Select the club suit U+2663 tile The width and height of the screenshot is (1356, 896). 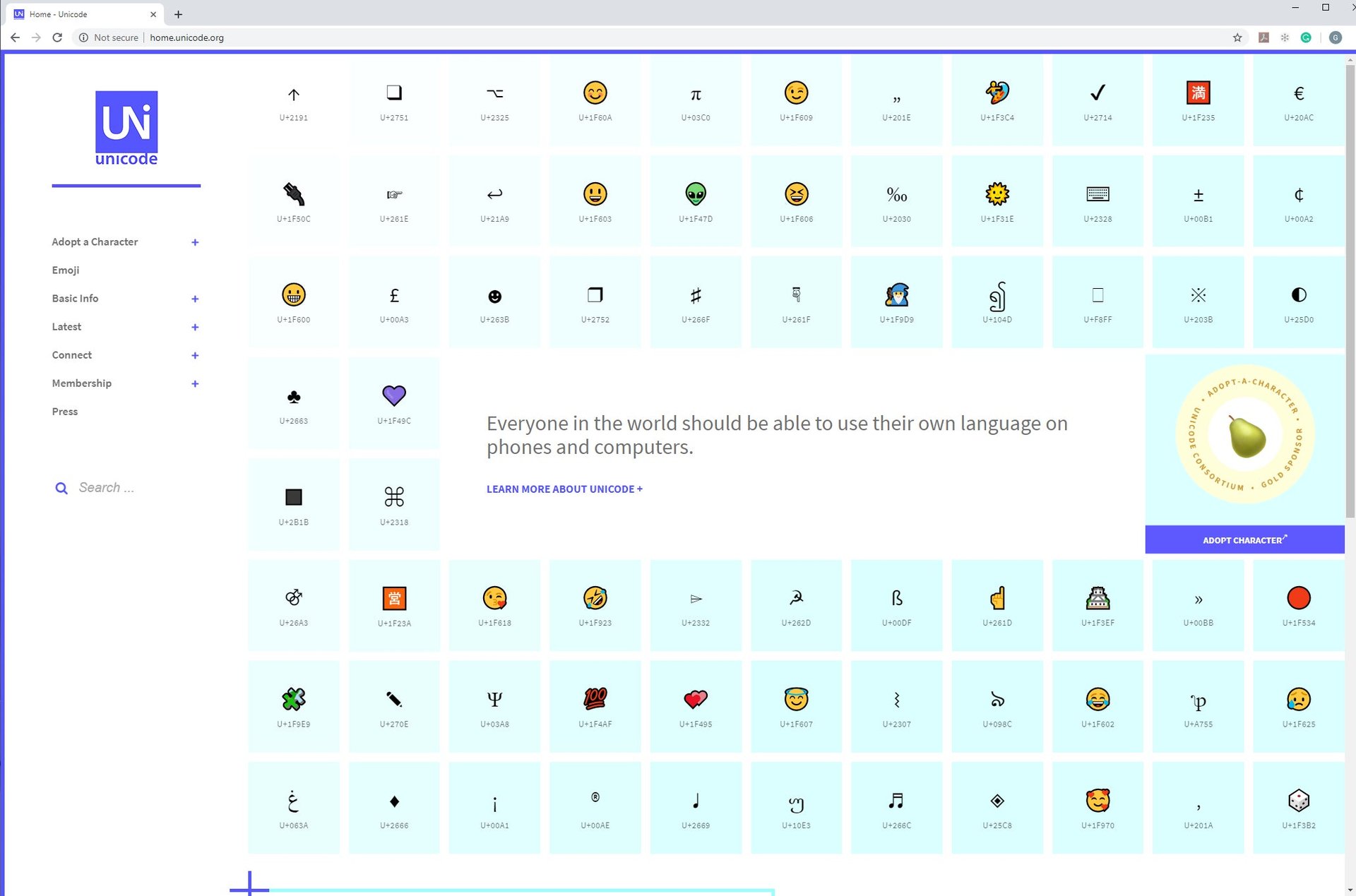(x=294, y=403)
